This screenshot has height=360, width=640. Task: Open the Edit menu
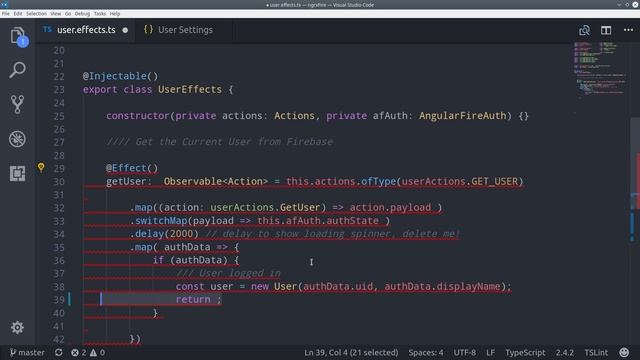pyautogui.click(x=18, y=13)
